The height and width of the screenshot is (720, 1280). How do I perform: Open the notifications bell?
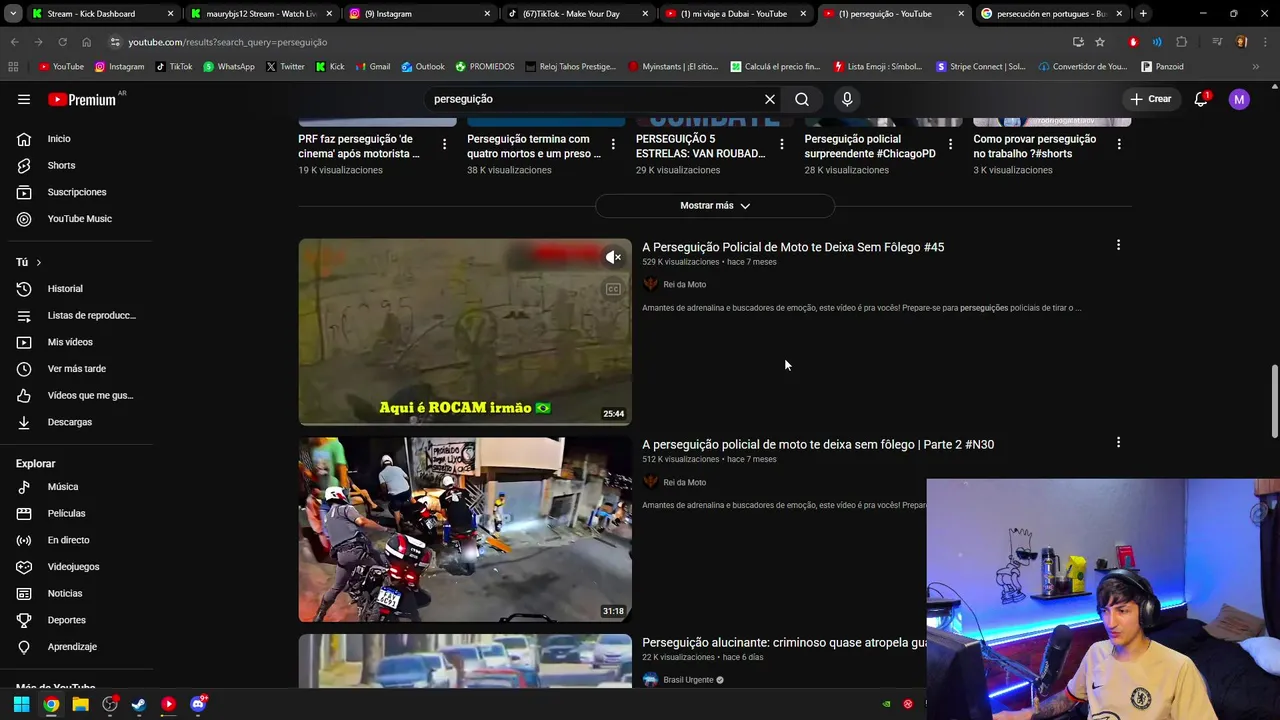pyautogui.click(x=1201, y=99)
